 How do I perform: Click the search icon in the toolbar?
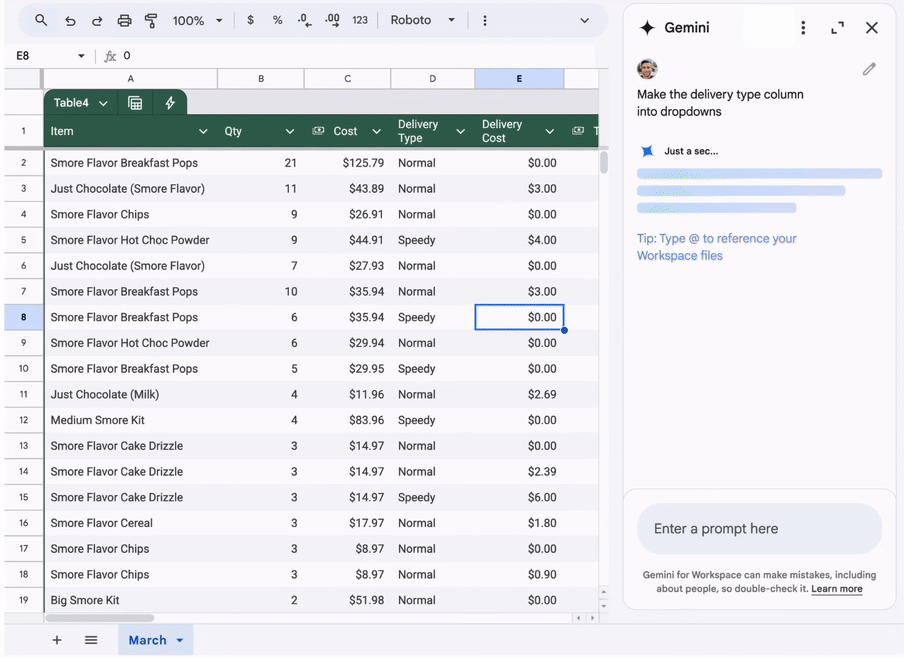click(x=40, y=19)
